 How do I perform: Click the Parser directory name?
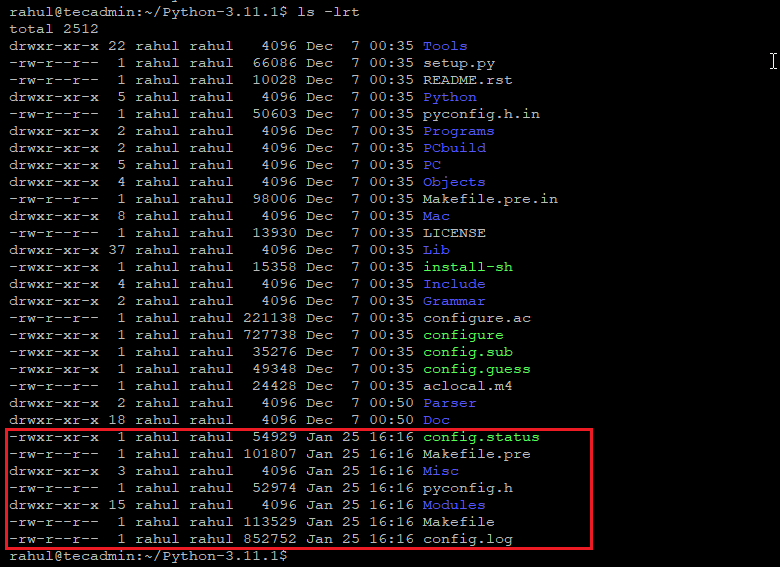coord(449,403)
